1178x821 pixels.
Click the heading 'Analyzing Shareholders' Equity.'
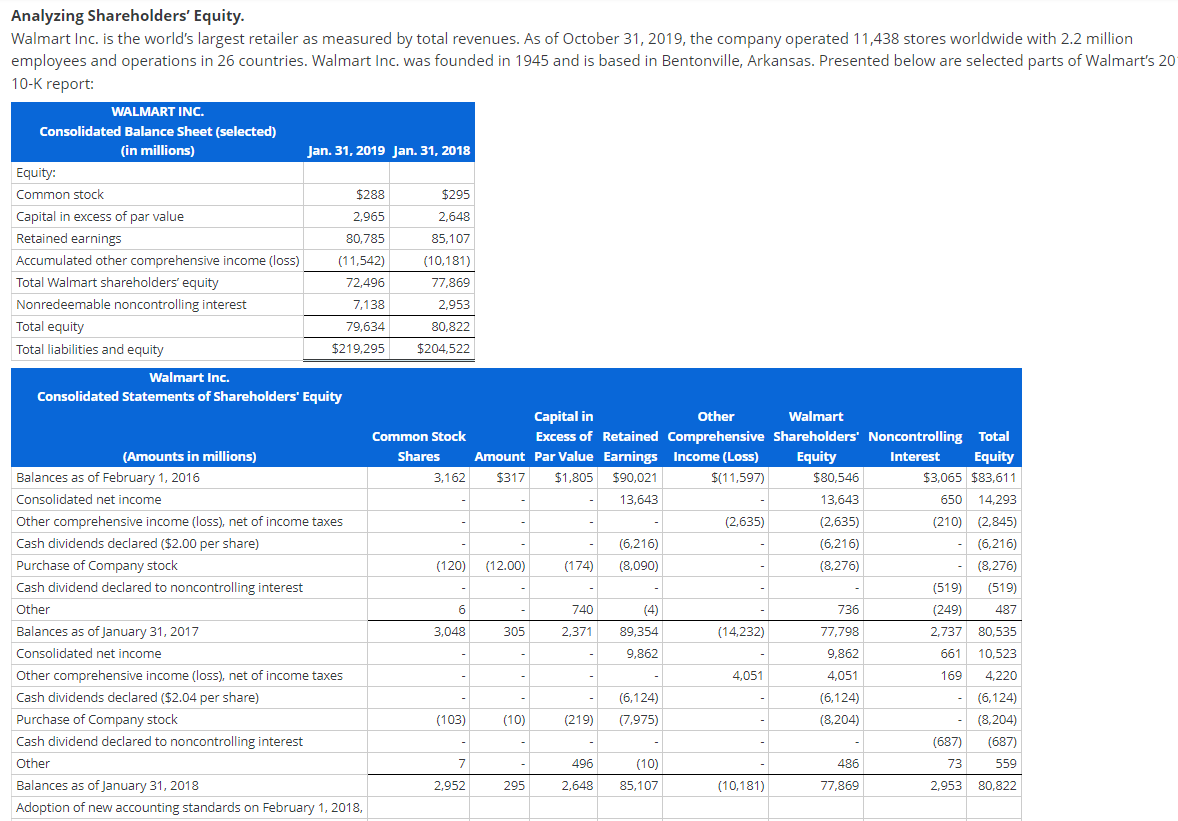[x=127, y=16]
